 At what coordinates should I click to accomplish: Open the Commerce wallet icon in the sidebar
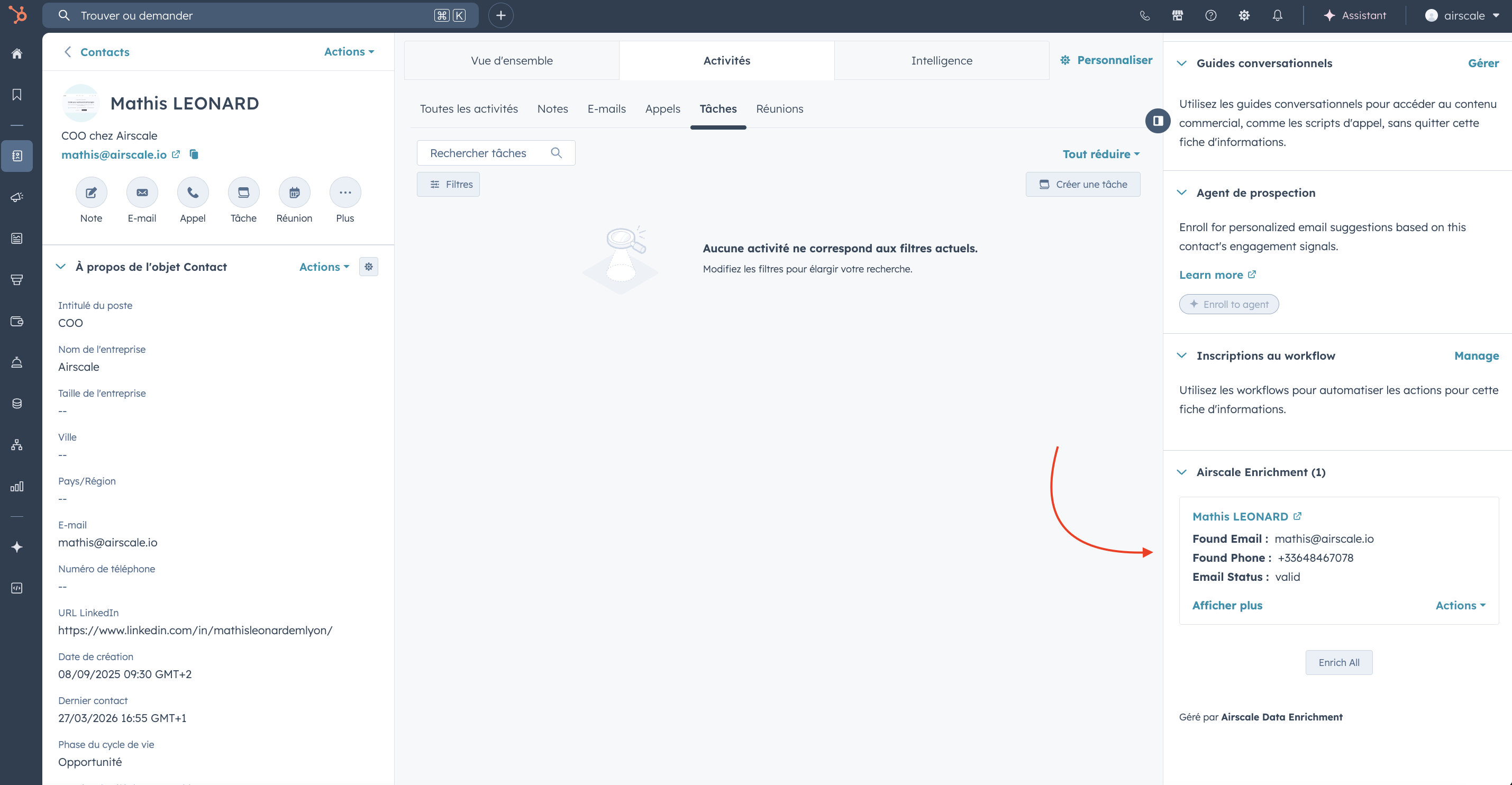[x=17, y=322]
